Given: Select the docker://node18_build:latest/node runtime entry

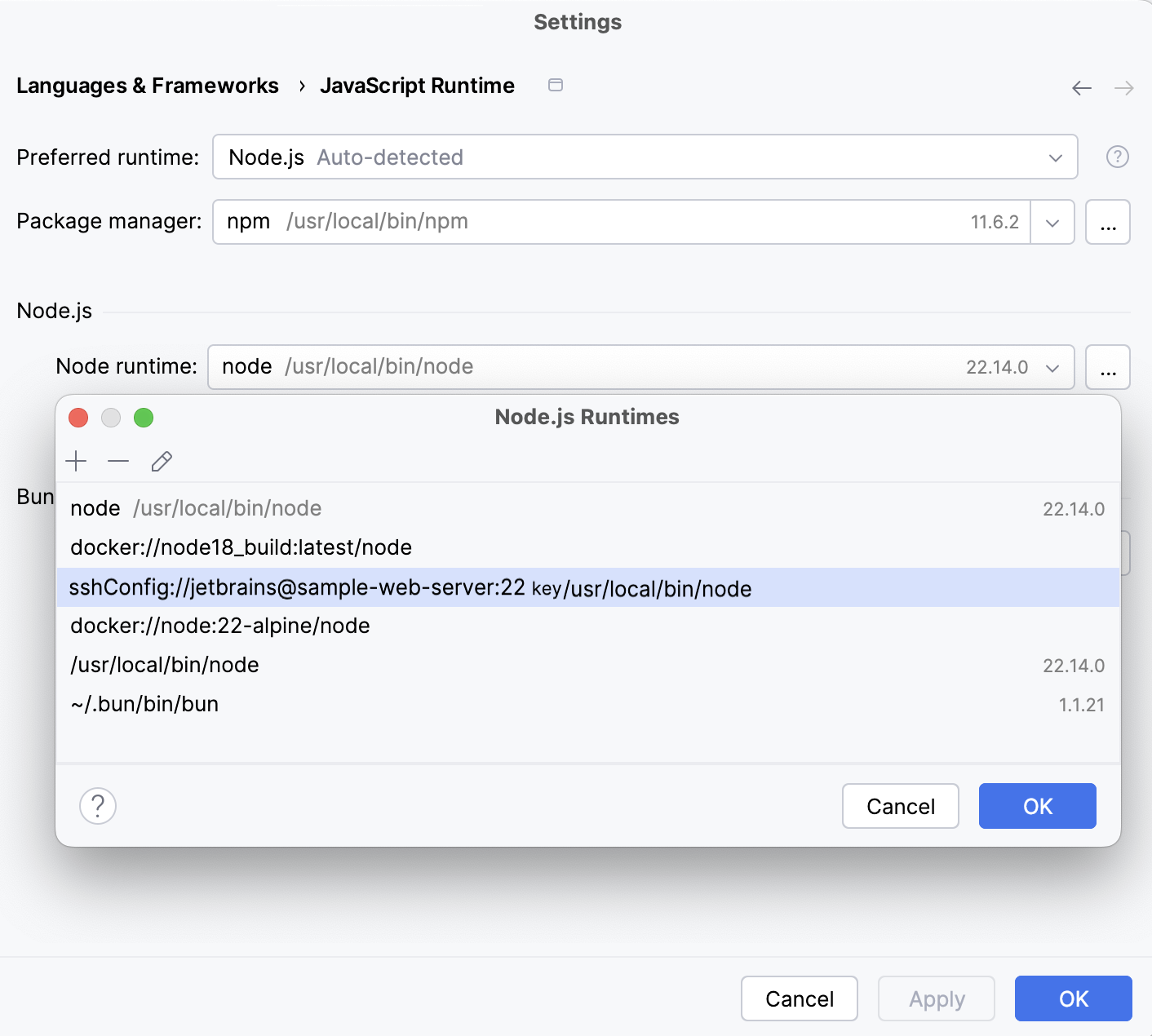Looking at the screenshot, I should pyautogui.click(x=241, y=547).
